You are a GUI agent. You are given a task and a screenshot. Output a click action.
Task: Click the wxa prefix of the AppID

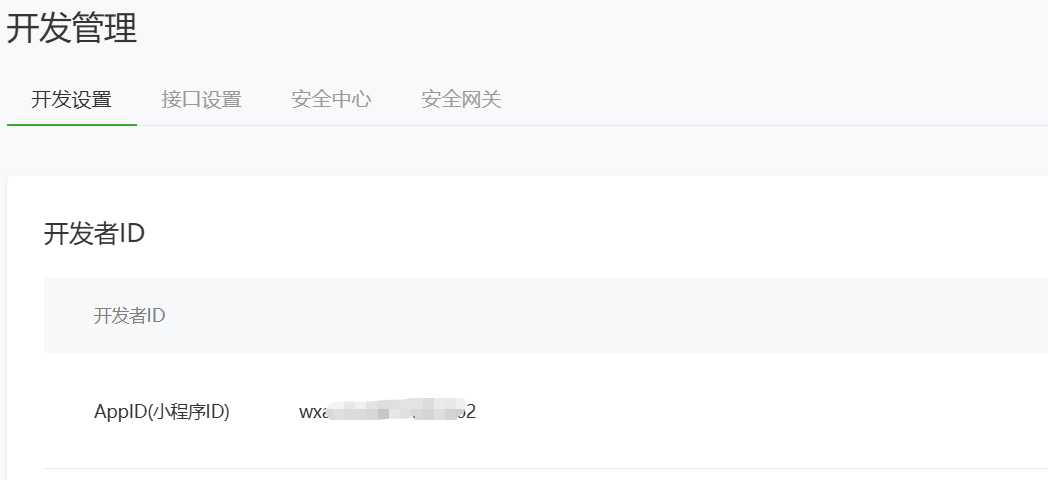tap(313, 412)
